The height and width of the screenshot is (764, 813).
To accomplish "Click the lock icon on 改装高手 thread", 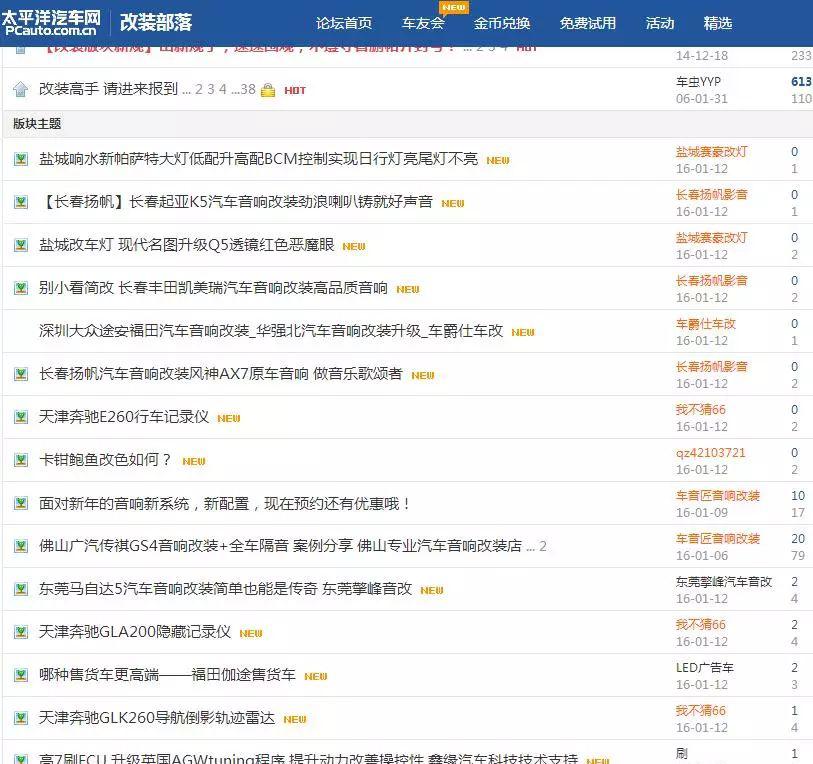I will [268, 90].
